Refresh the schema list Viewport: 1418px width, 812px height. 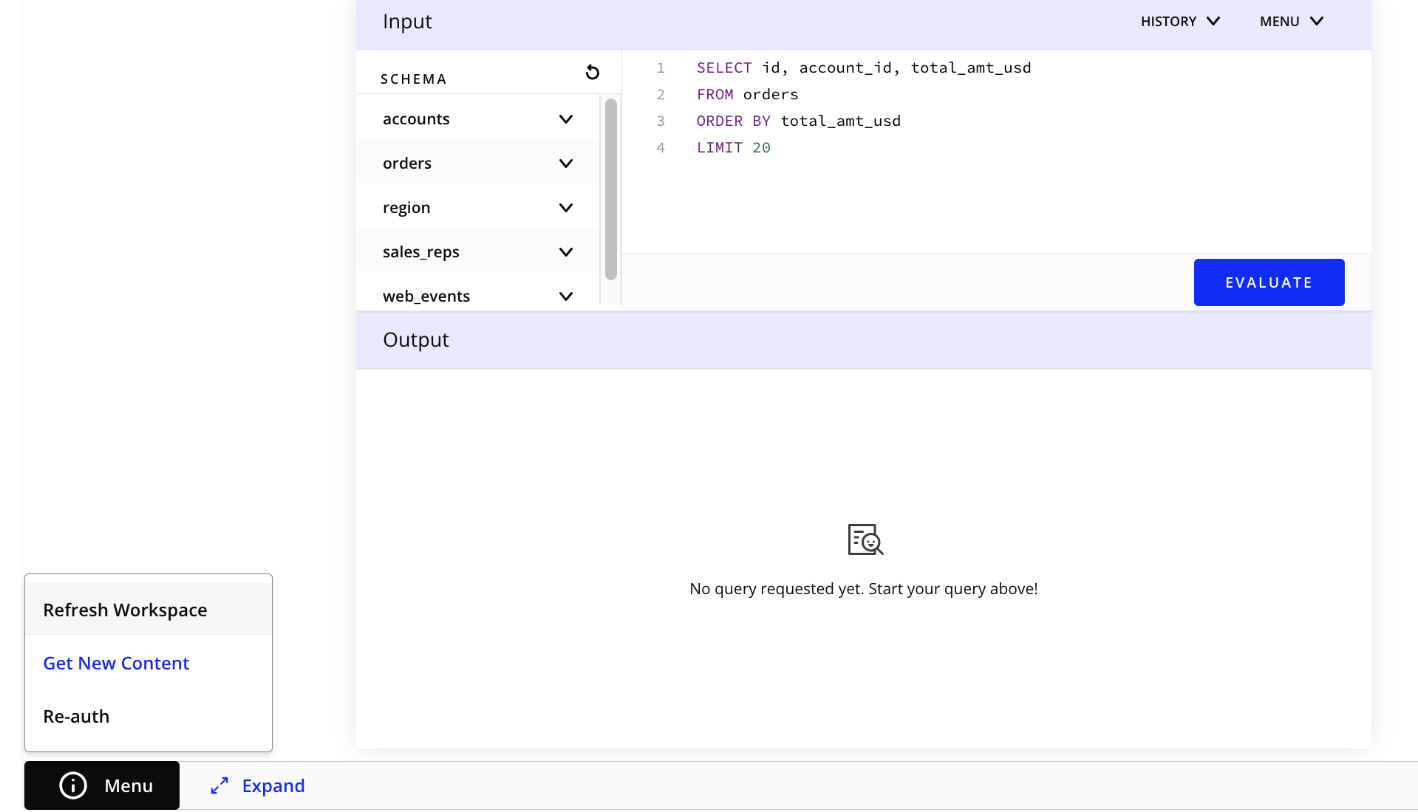point(592,72)
